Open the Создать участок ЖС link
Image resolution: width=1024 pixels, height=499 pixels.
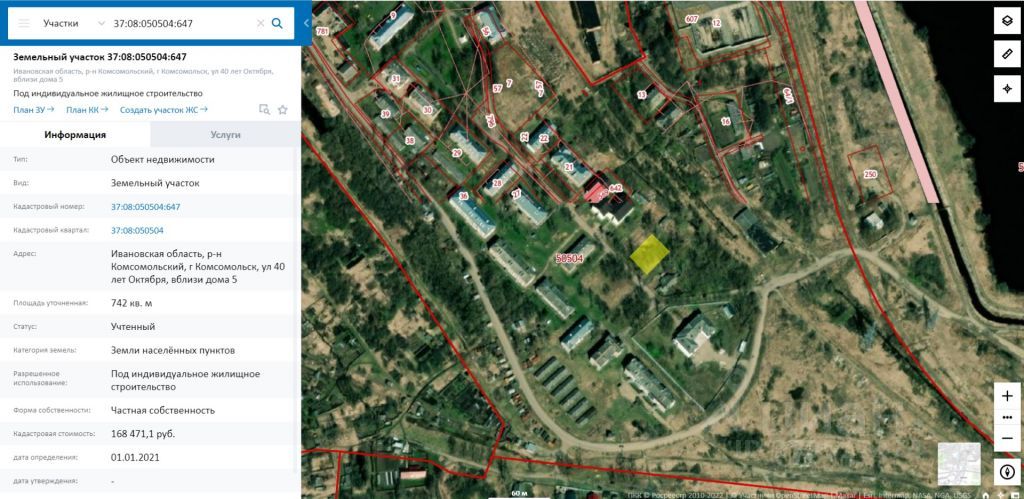tap(164, 110)
